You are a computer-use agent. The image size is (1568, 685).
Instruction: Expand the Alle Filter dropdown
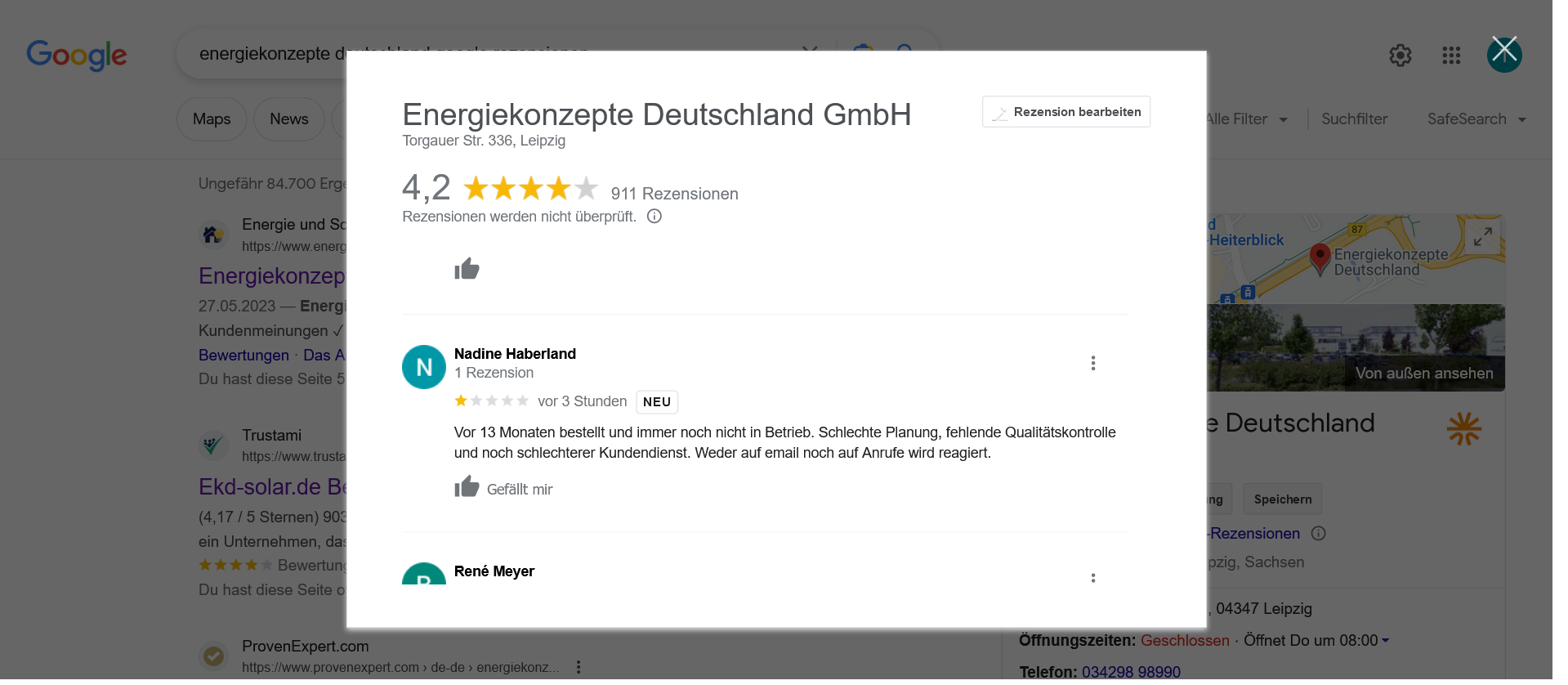click(x=1246, y=119)
